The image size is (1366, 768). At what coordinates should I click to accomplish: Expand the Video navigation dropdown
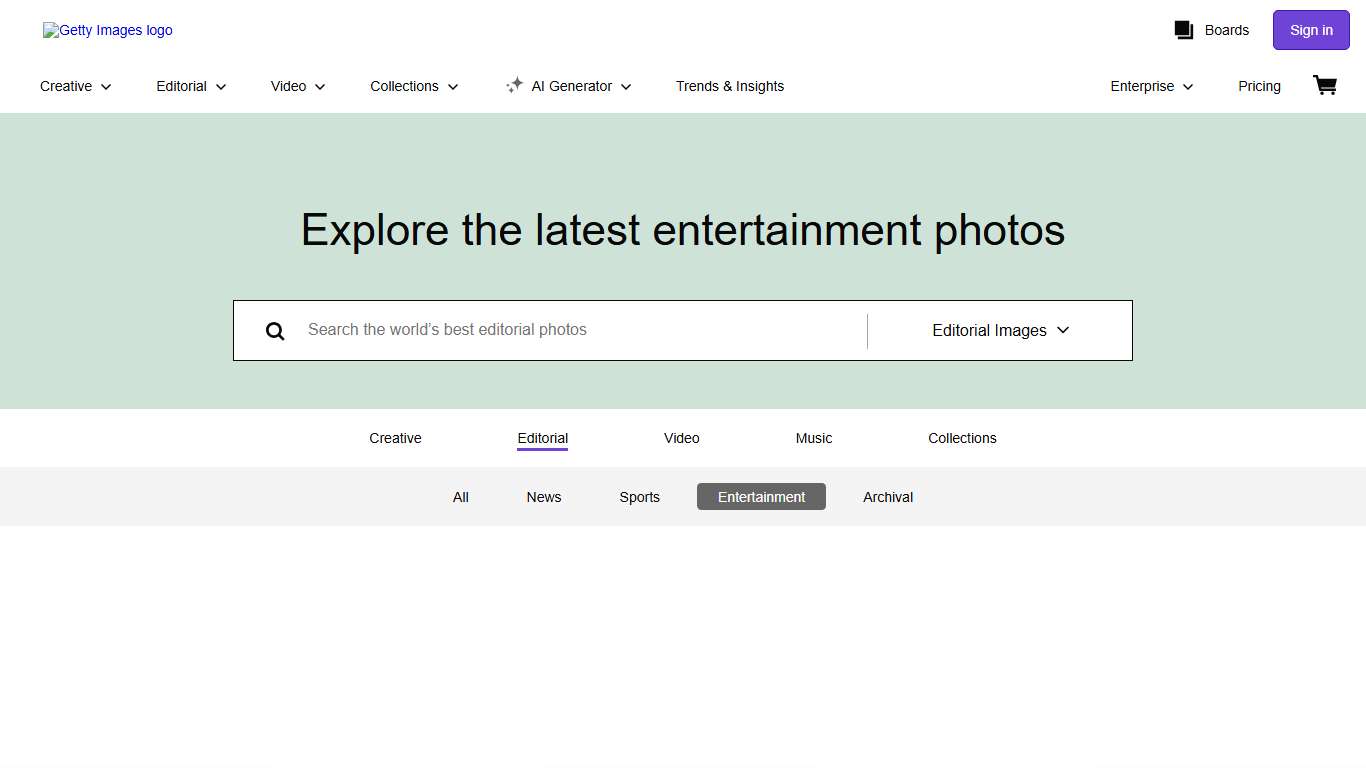(297, 86)
